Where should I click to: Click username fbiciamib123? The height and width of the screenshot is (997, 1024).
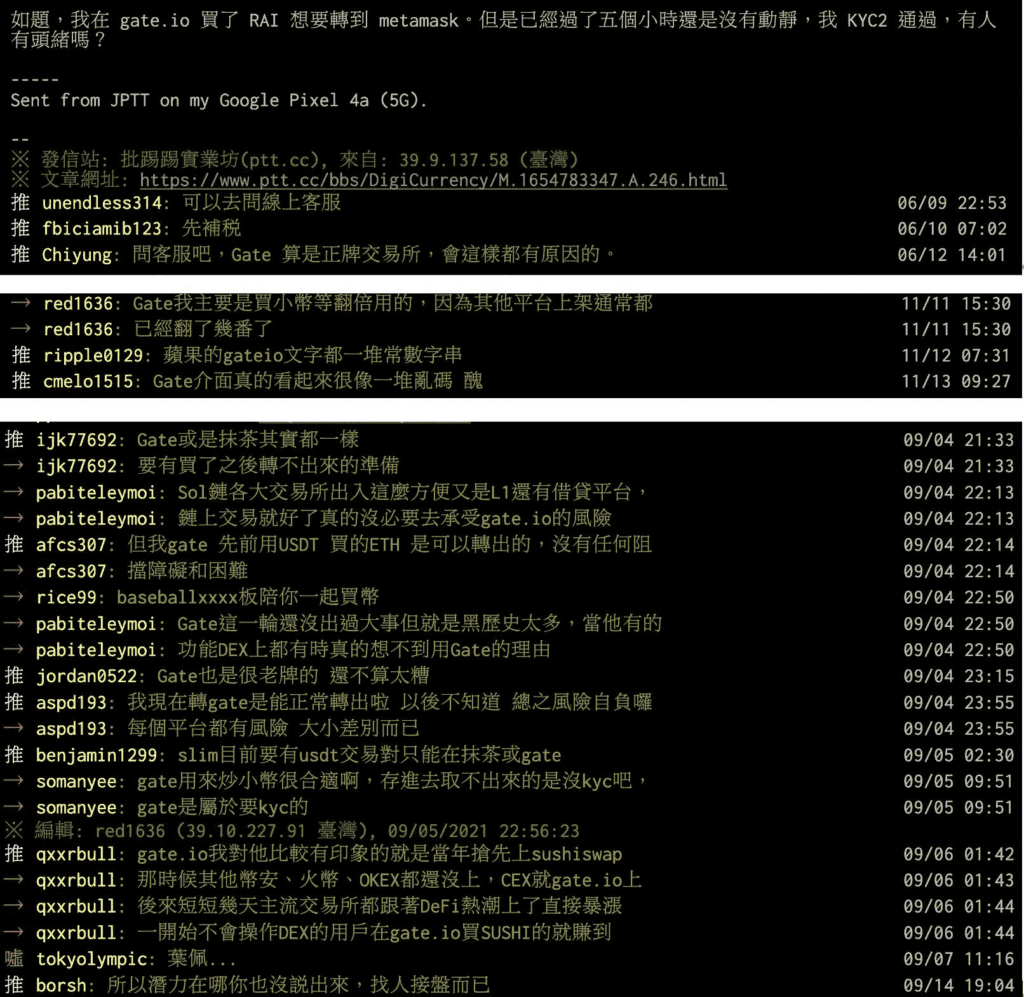(102, 229)
